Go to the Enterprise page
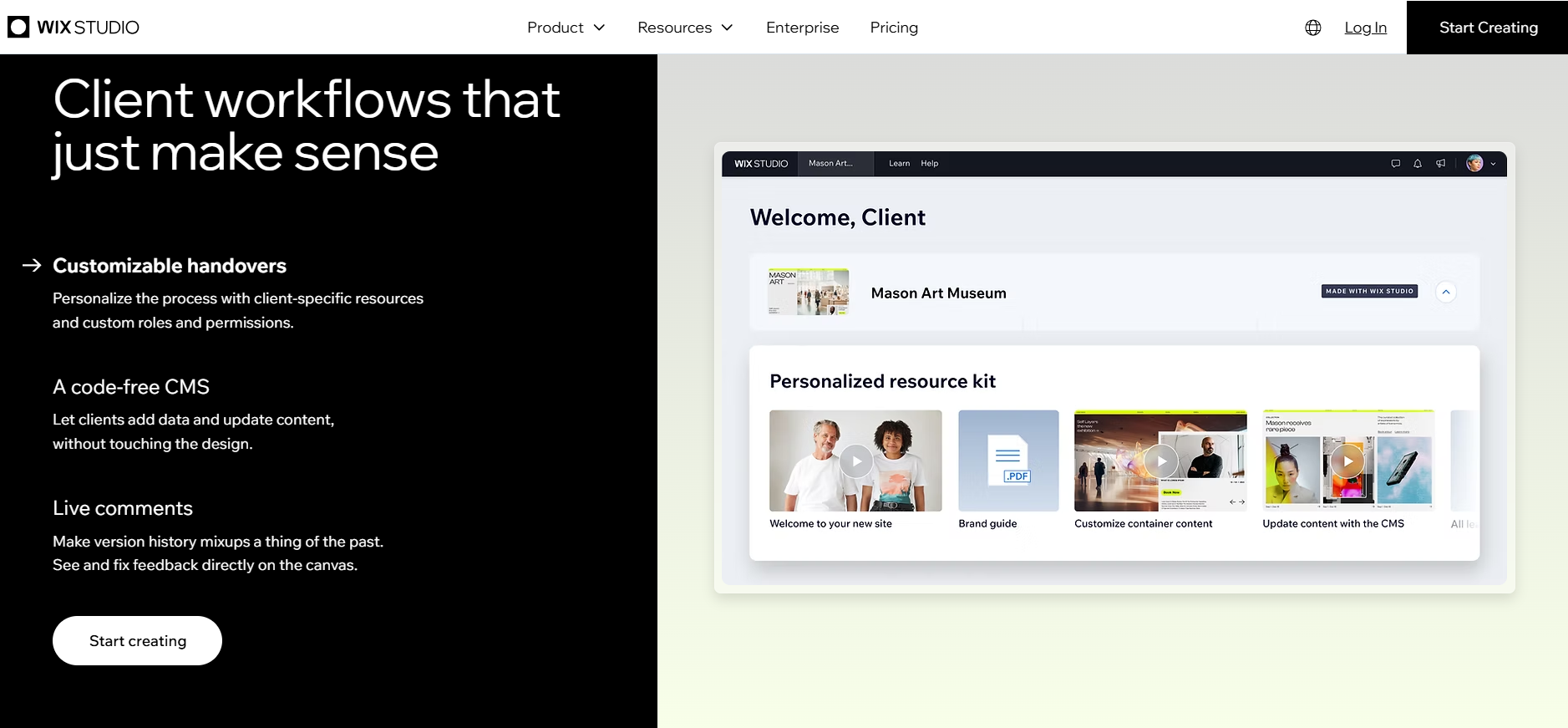Screen dimensions: 1568x728 (x=802, y=28)
